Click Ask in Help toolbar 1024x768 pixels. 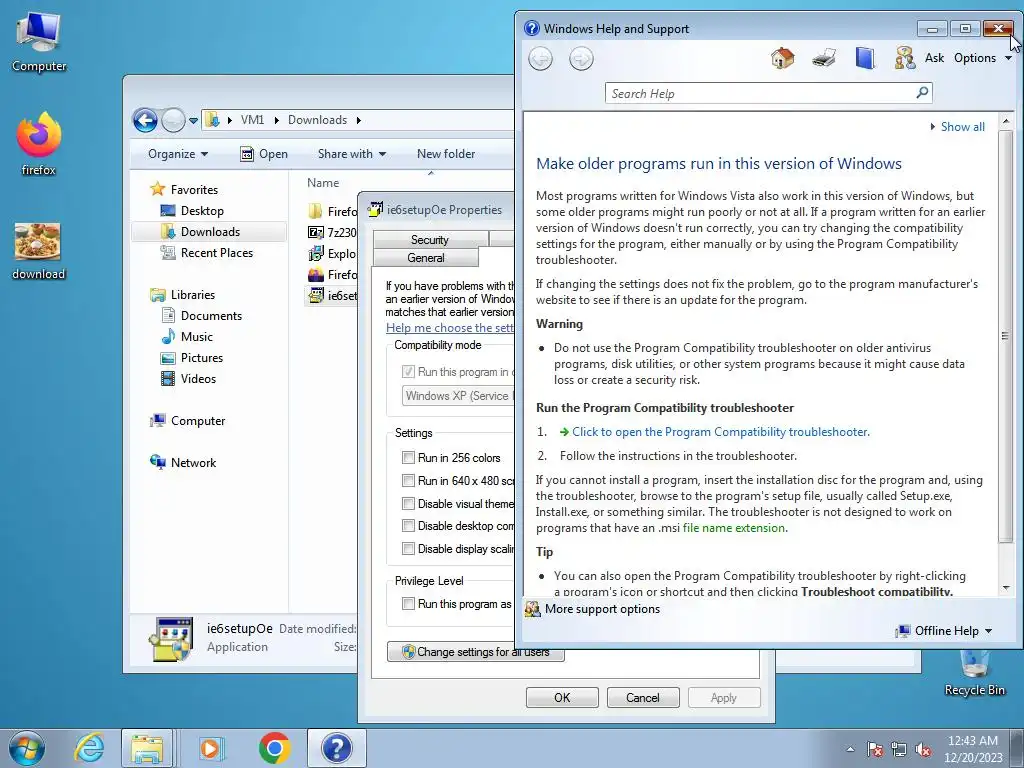pyautogui.click(x=935, y=58)
